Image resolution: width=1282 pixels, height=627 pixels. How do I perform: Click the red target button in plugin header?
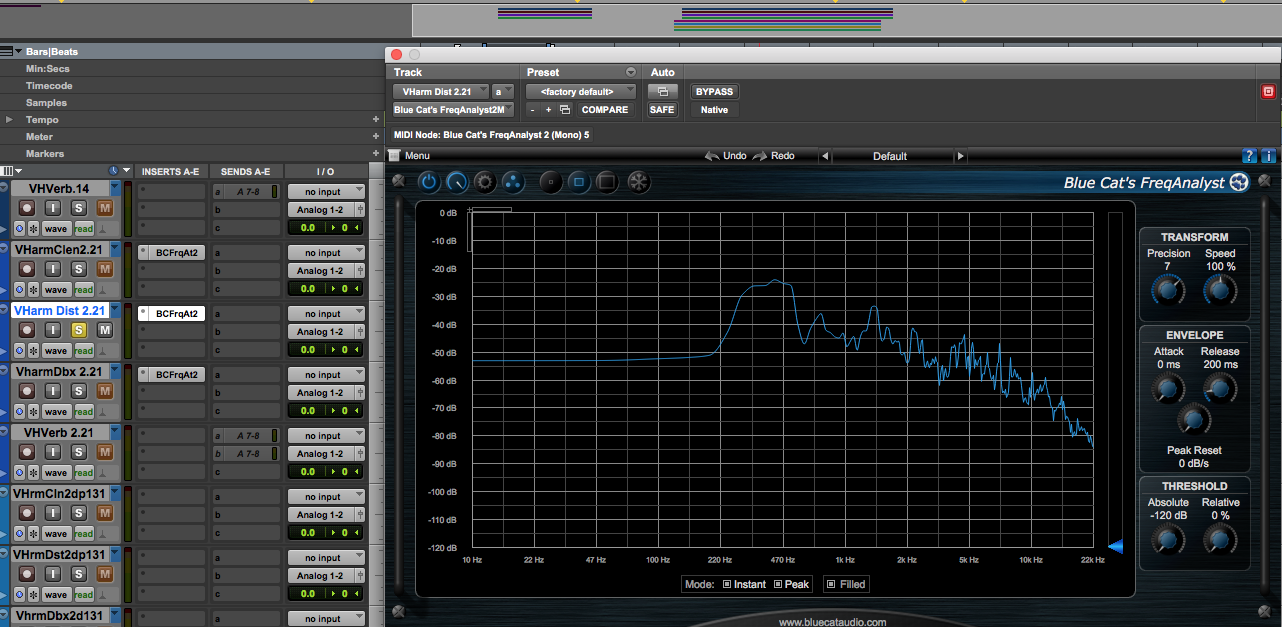coord(1269,91)
